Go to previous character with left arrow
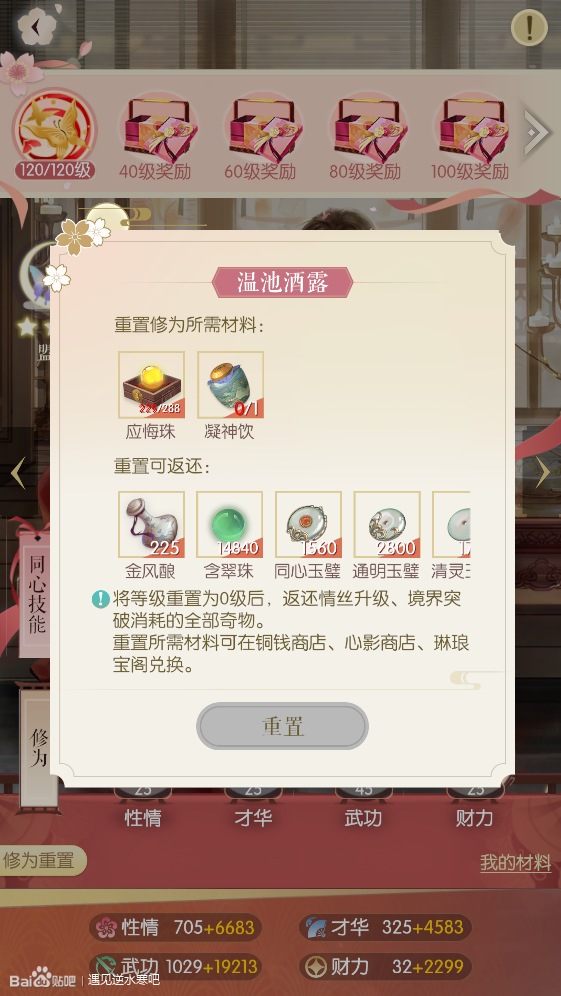 coord(18,473)
